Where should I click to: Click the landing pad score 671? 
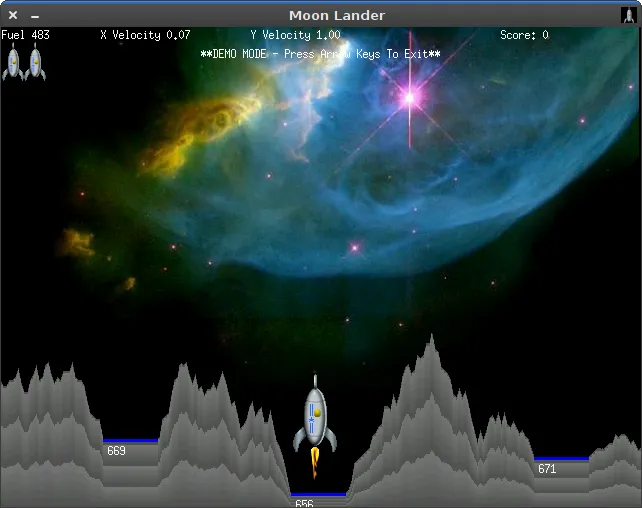[x=547, y=468]
